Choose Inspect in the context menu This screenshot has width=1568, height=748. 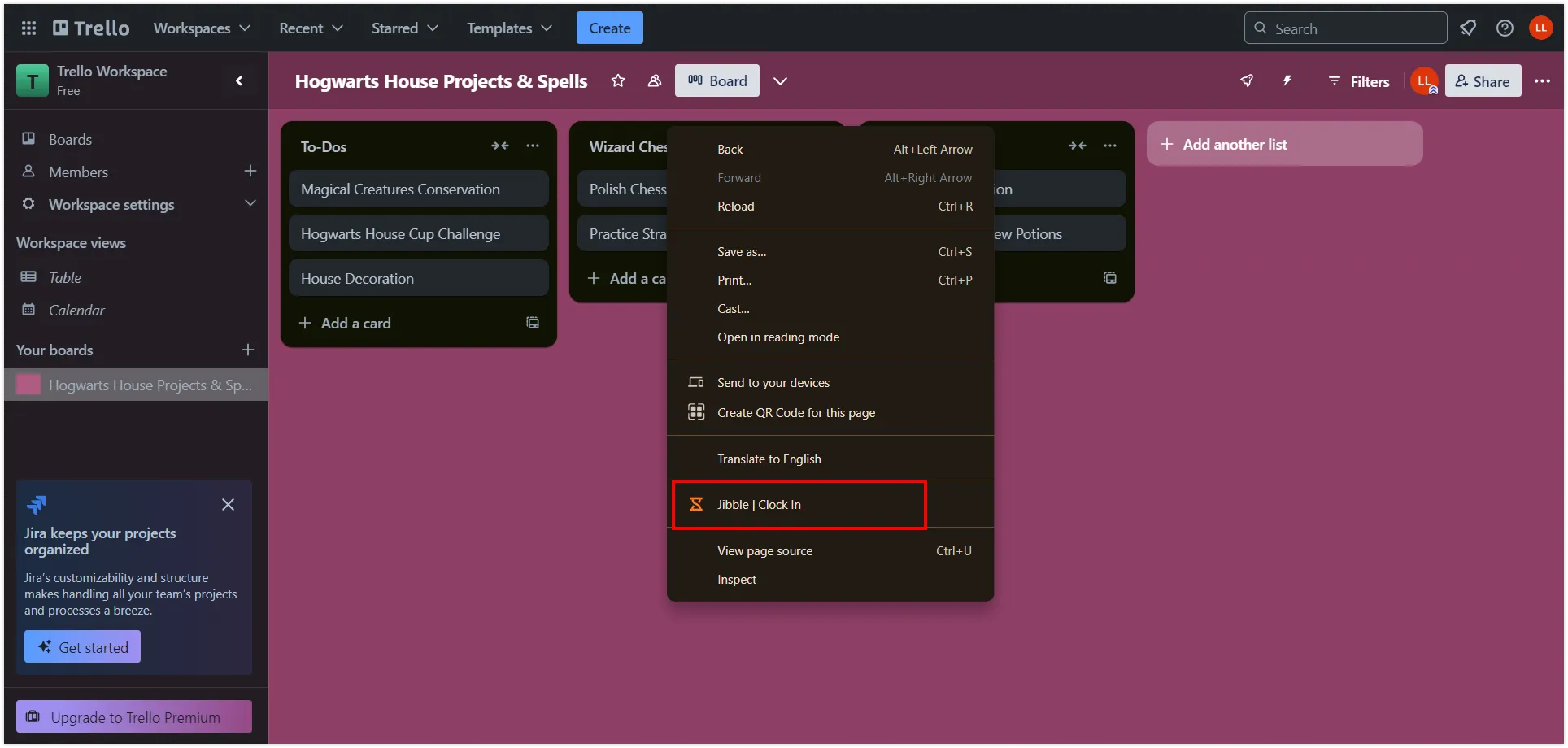pyautogui.click(x=737, y=580)
